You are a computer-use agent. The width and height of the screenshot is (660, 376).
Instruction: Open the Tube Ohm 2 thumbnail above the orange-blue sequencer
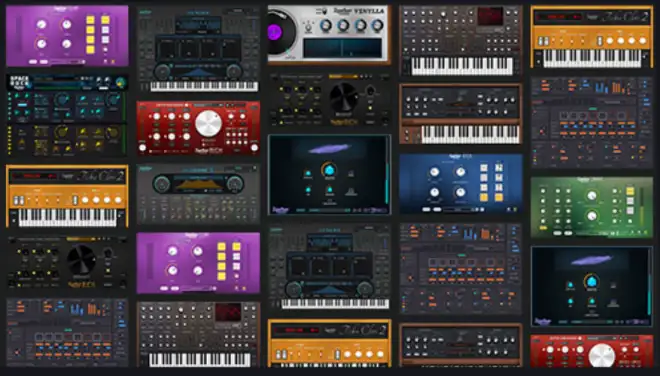[592, 37]
